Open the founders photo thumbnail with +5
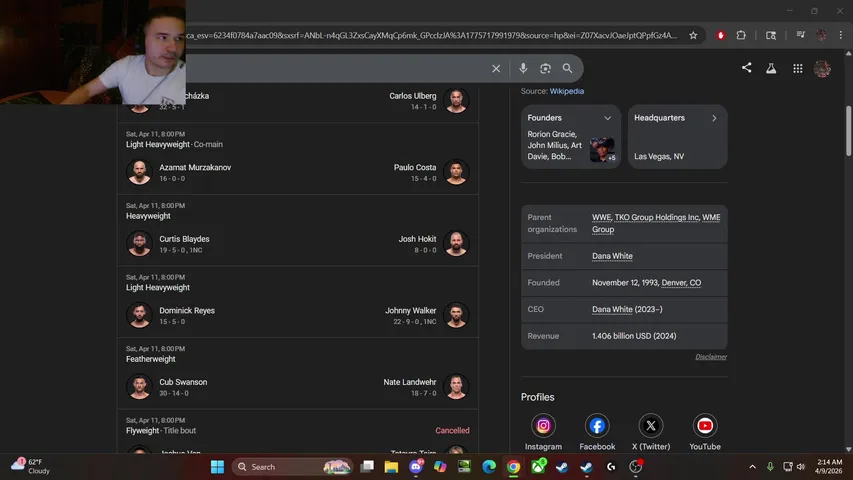 pos(602,149)
